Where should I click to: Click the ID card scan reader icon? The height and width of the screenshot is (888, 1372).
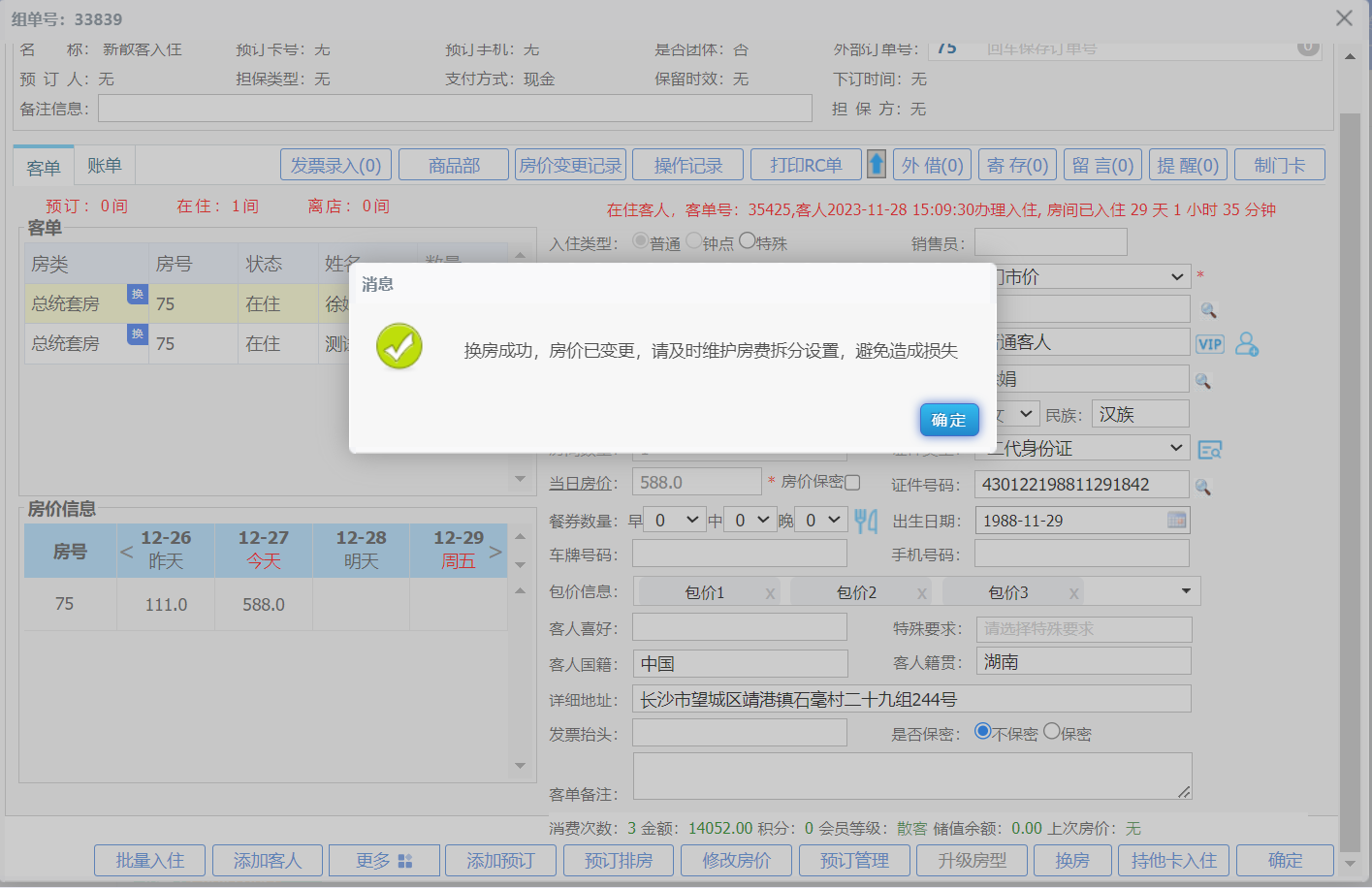point(1210,450)
